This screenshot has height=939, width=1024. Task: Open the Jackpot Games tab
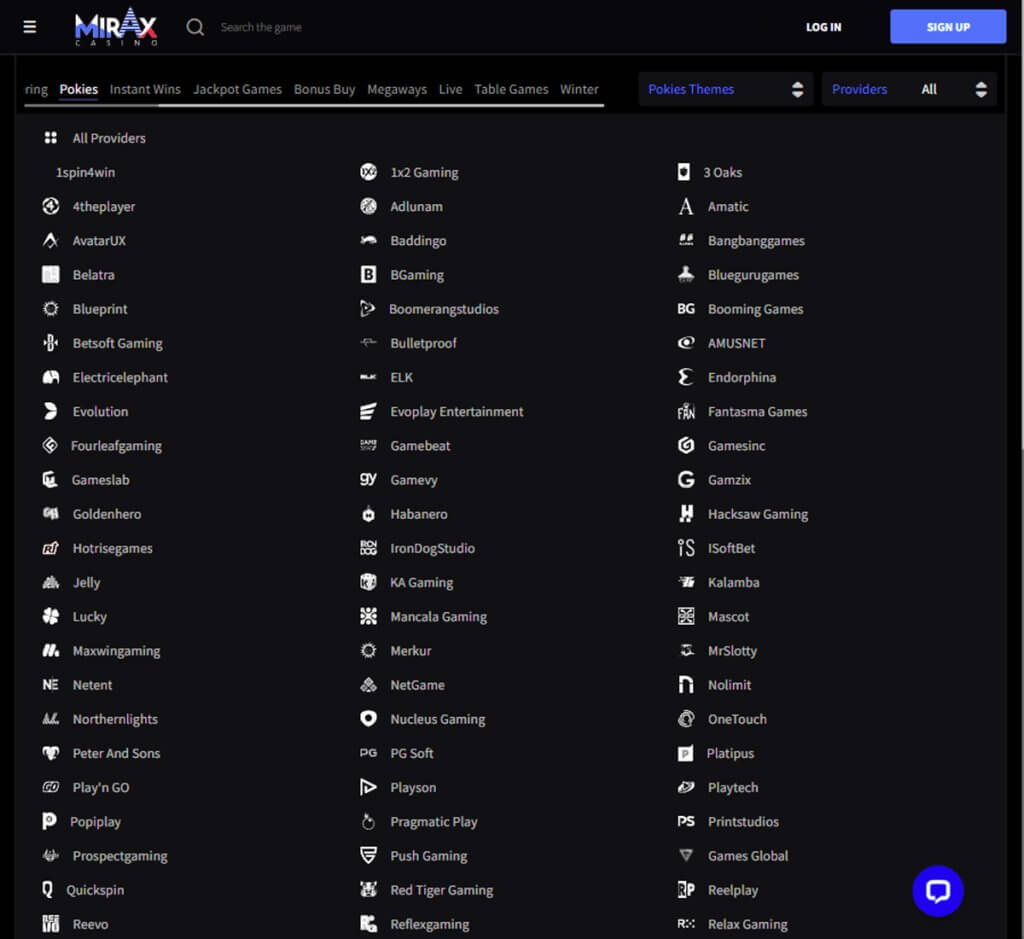pyautogui.click(x=237, y=89)
